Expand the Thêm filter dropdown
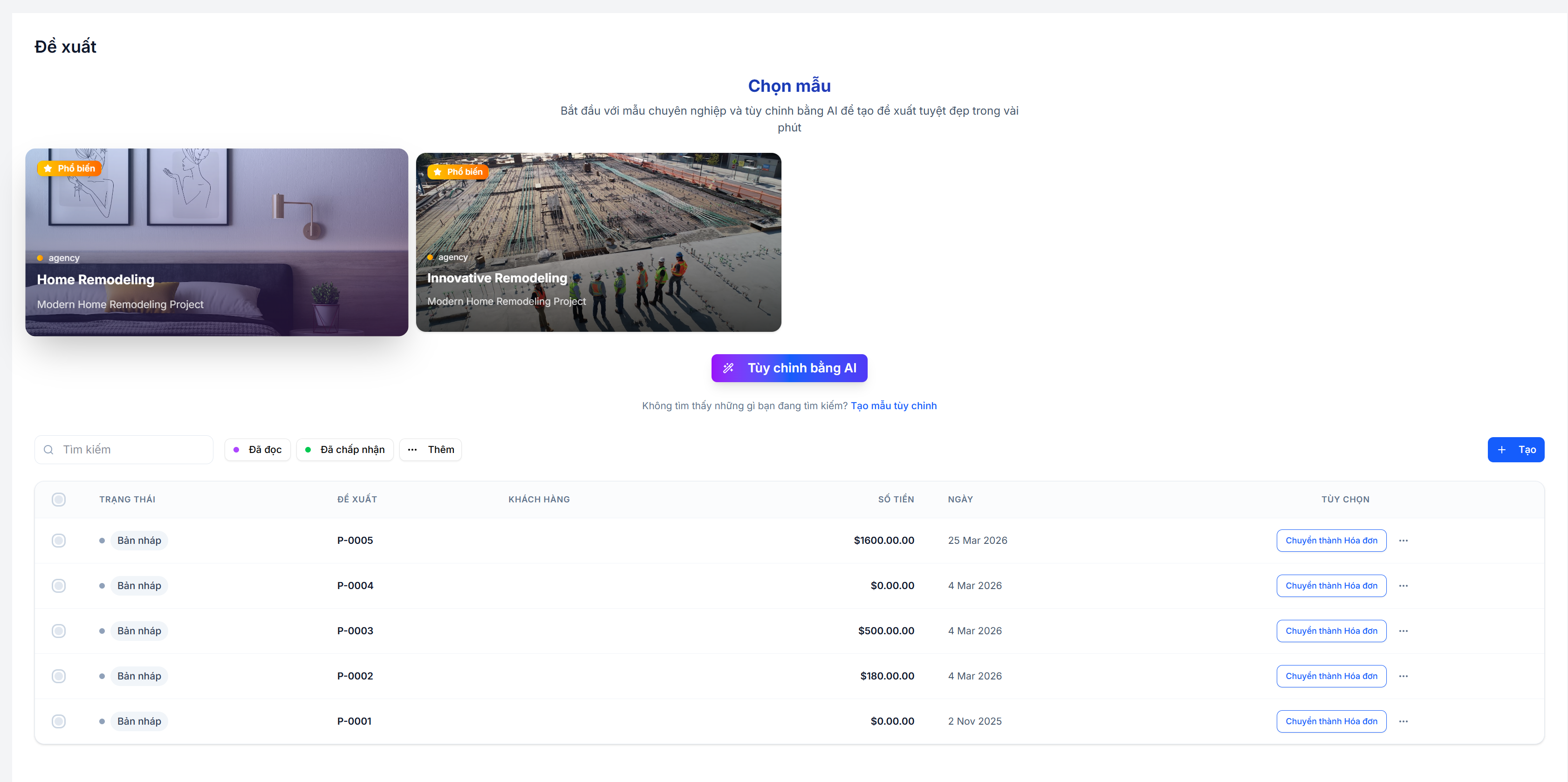The image size is (1568, 782). click(431, 450)
